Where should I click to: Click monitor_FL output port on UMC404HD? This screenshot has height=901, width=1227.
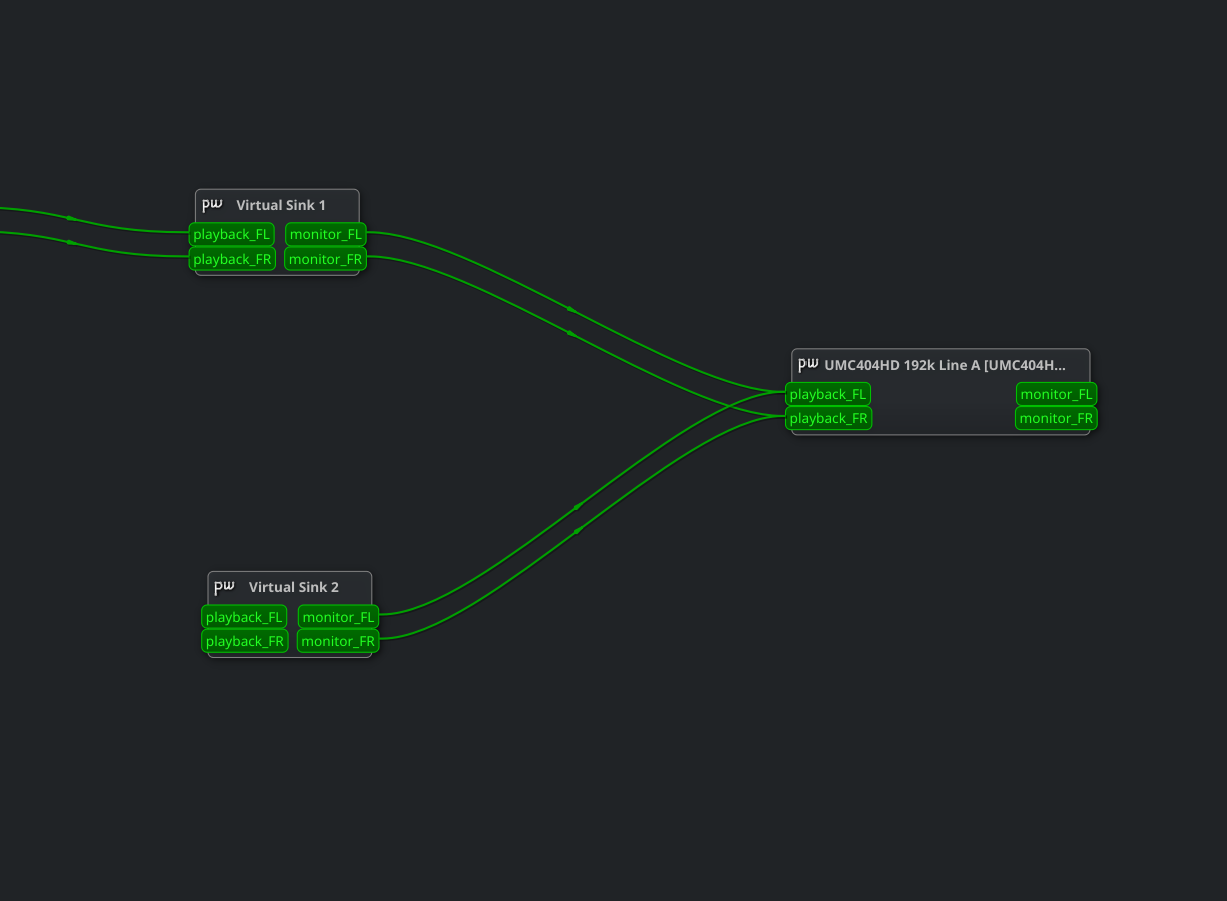click(x=1057, y=394)
